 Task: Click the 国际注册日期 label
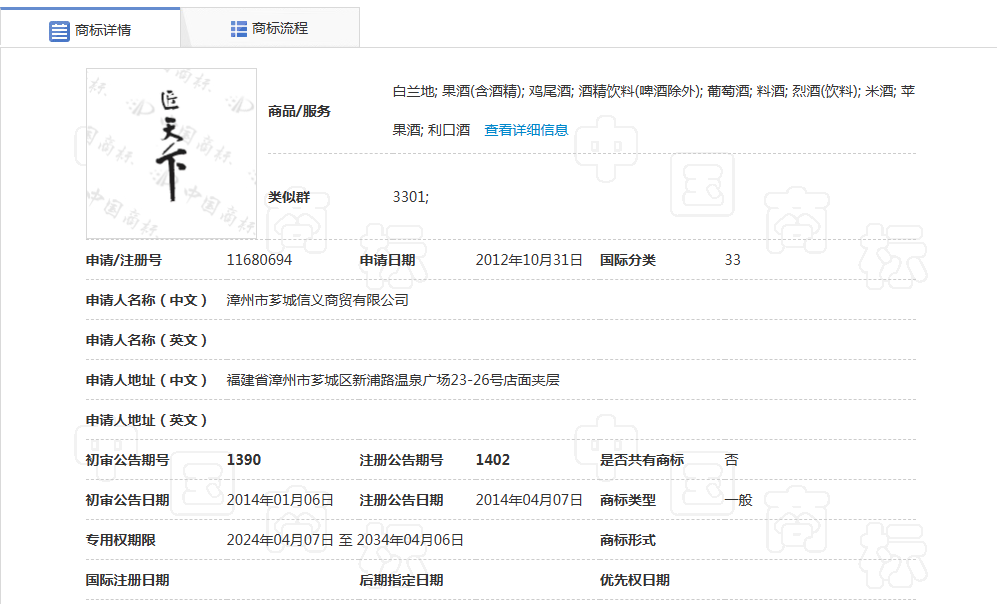pyautogui.click(x=127, y=580)
